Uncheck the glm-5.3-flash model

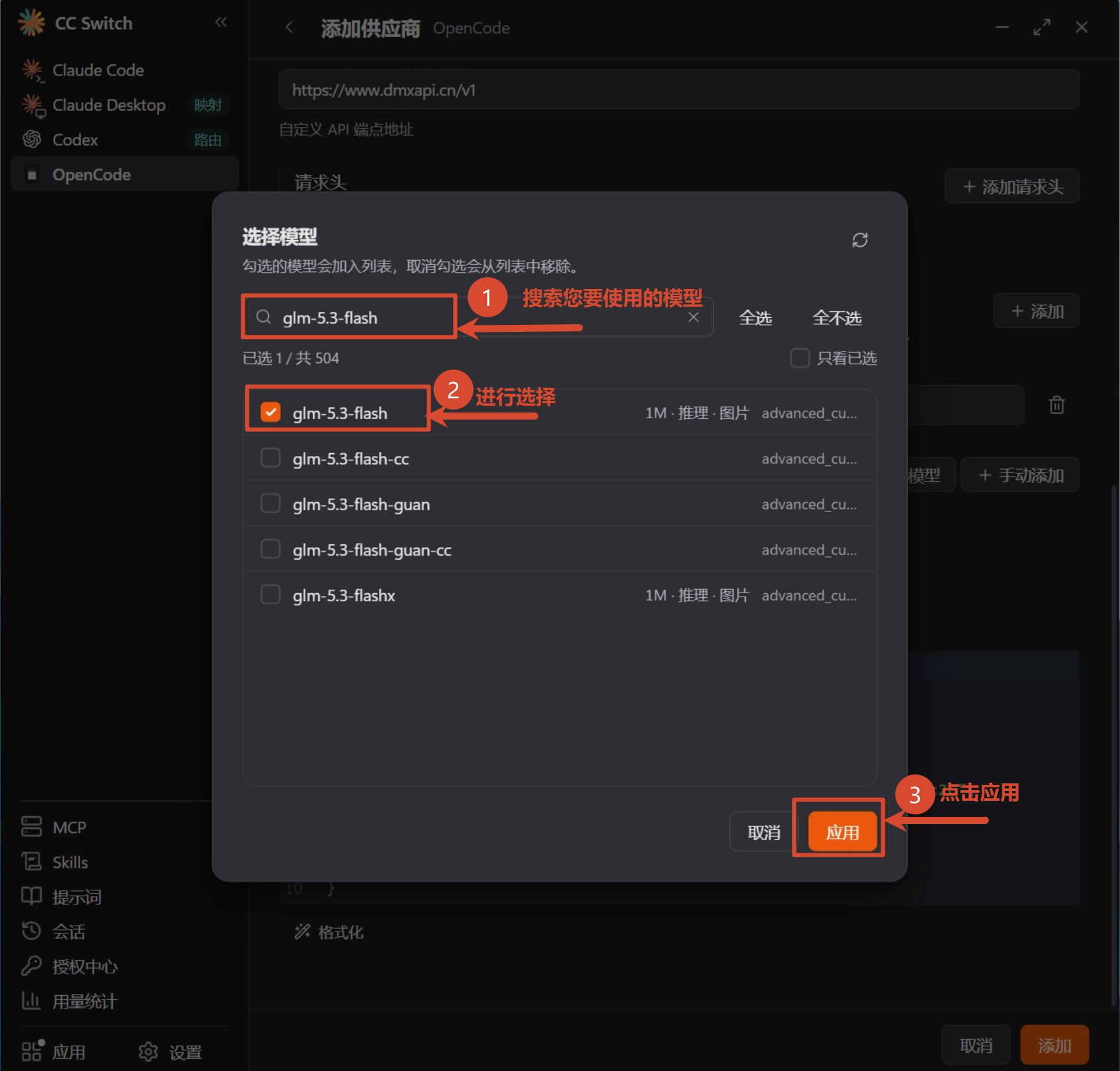pos(271,412)
